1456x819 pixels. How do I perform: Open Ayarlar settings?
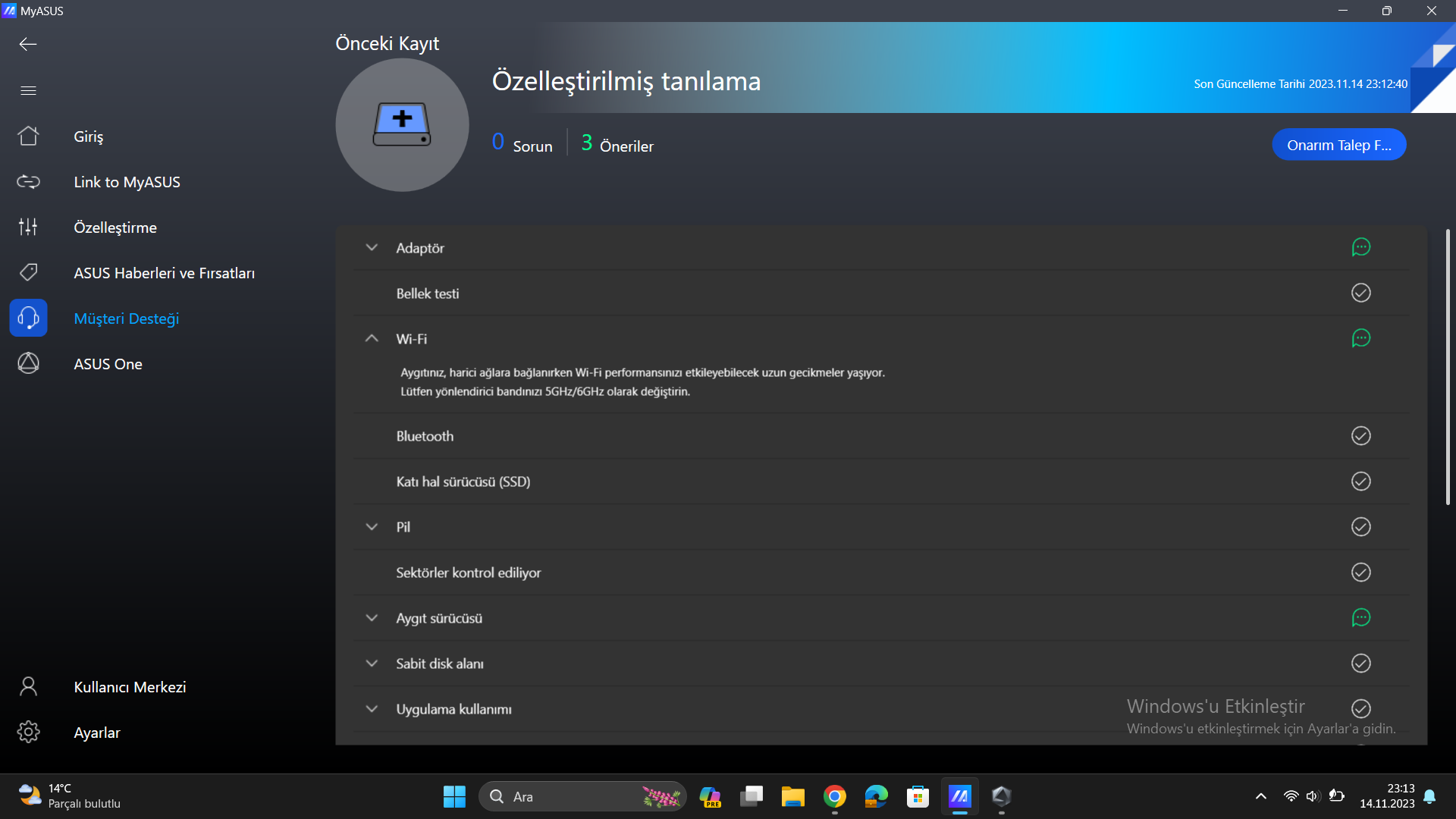click(x=97, y=733)
